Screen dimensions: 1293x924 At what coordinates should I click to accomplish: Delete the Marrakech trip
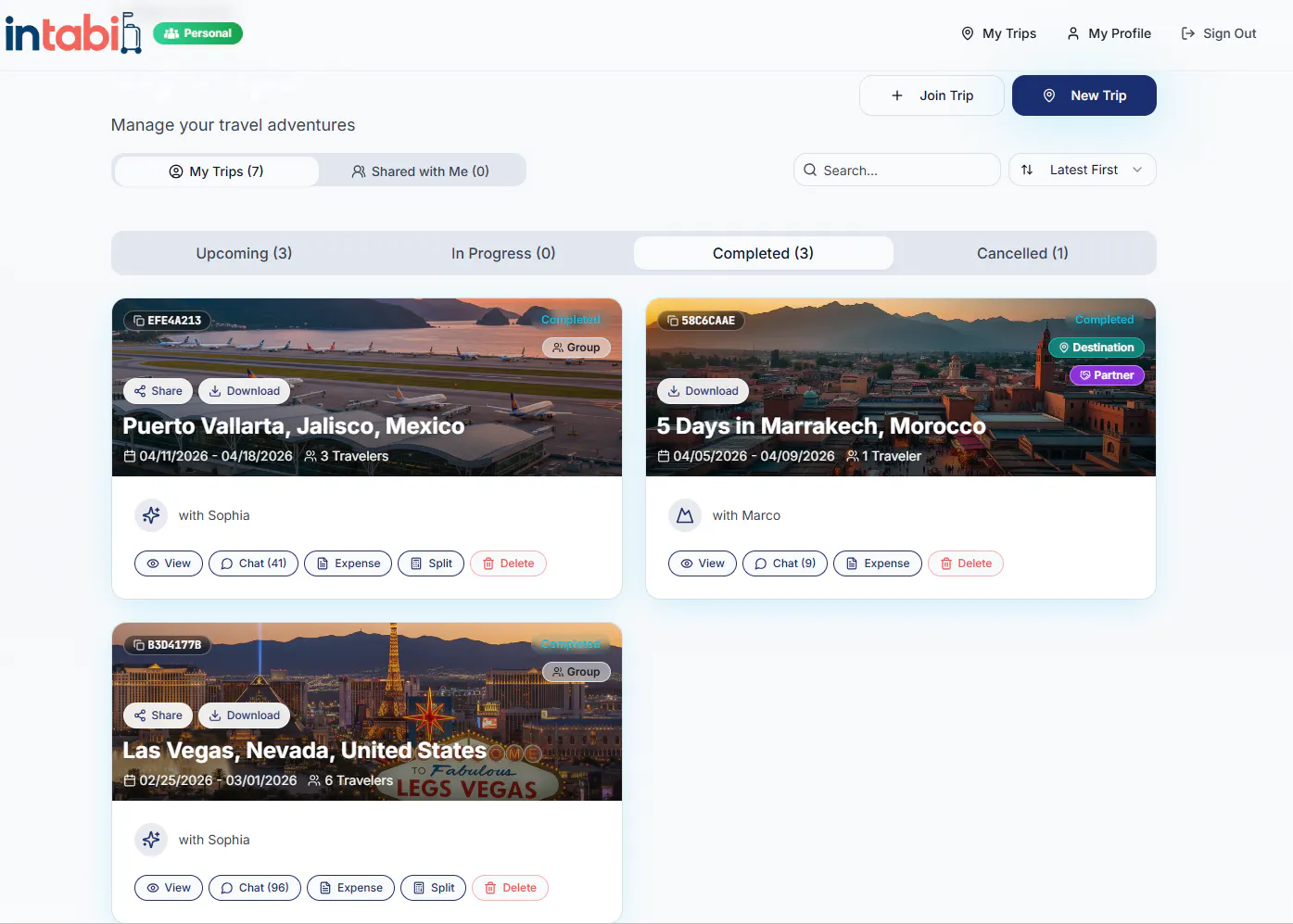966,563
